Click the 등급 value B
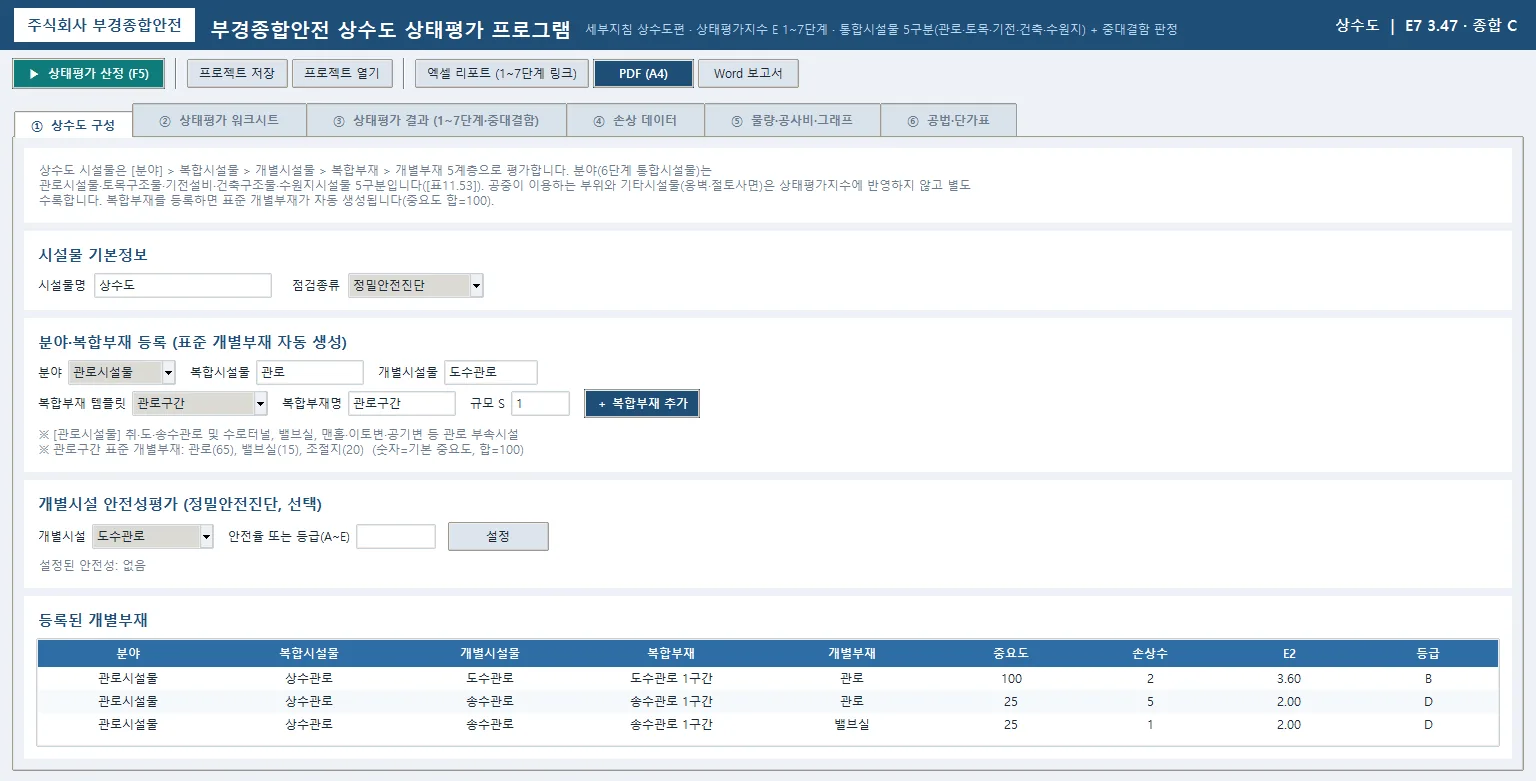The image size is (1536, 781). click(x=1428, y=678)
